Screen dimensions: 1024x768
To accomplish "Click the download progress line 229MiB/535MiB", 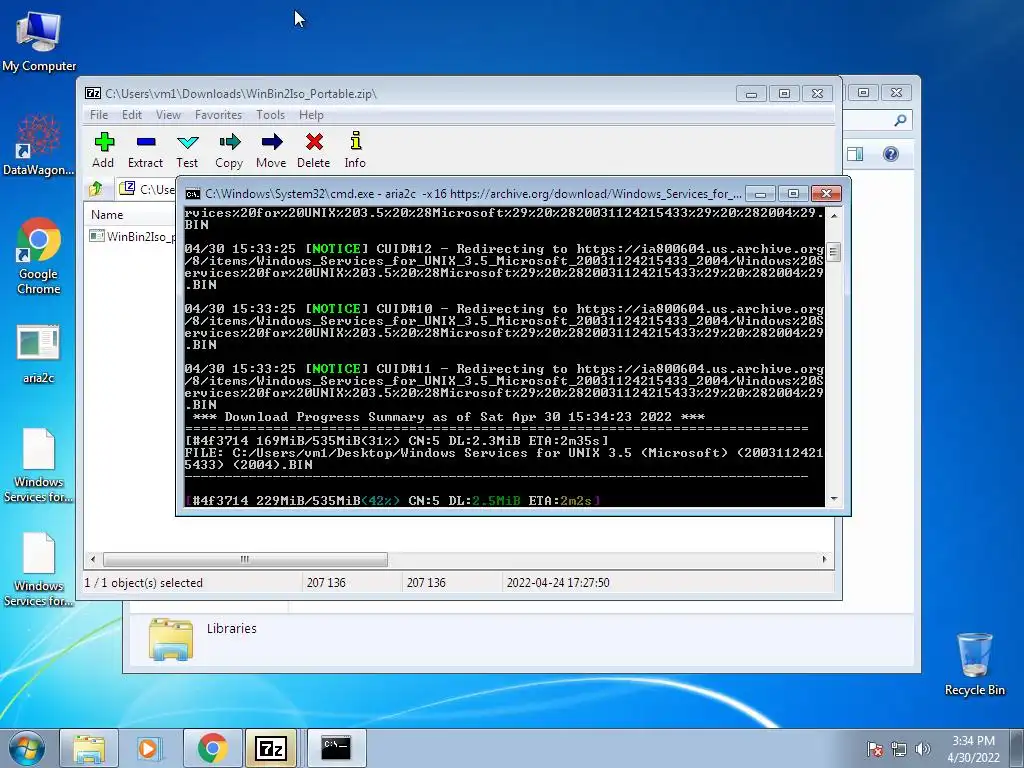I will pos(392,501).
